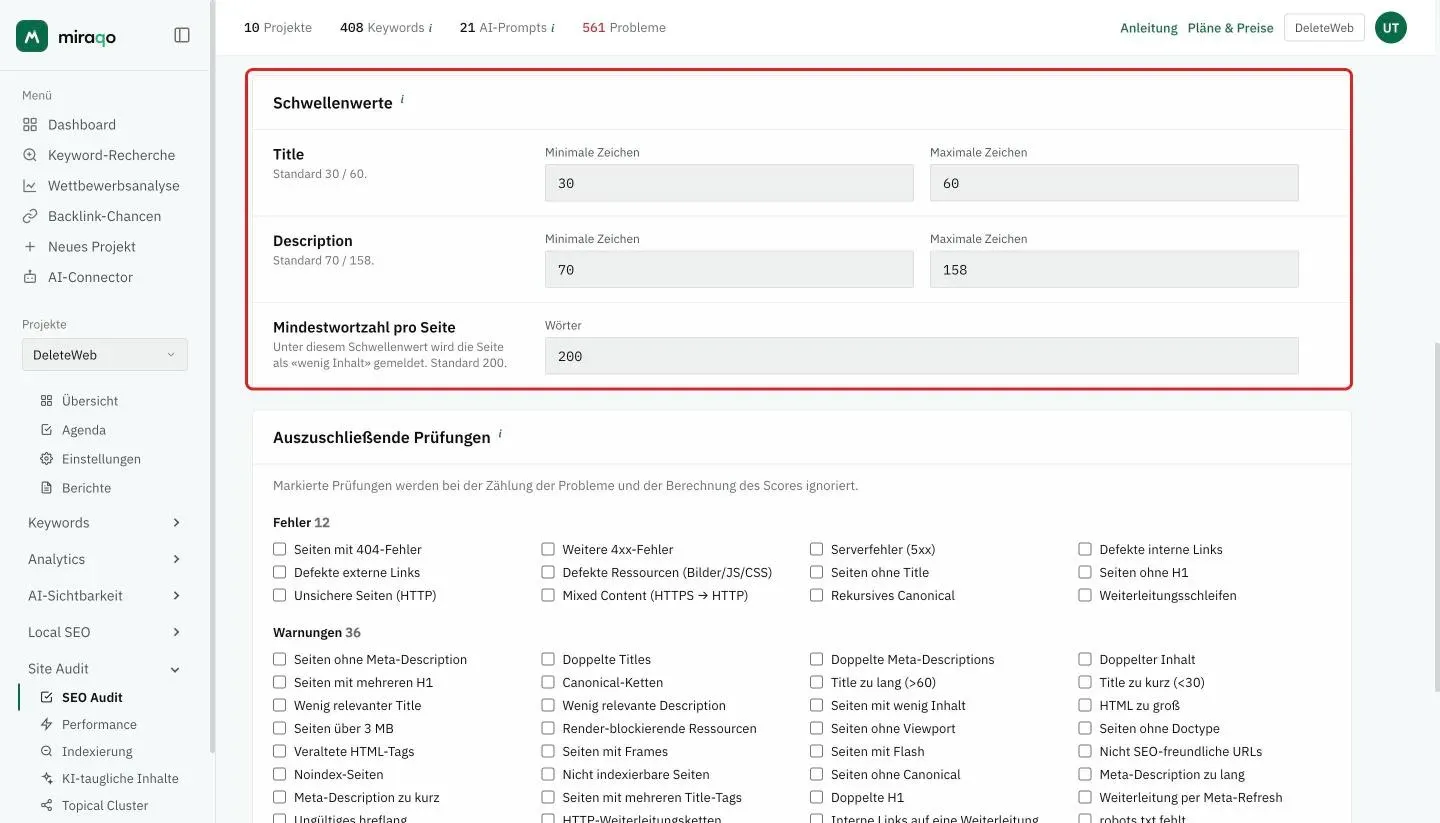Click the Übersicht grid icon

click(x=46, y=401)
